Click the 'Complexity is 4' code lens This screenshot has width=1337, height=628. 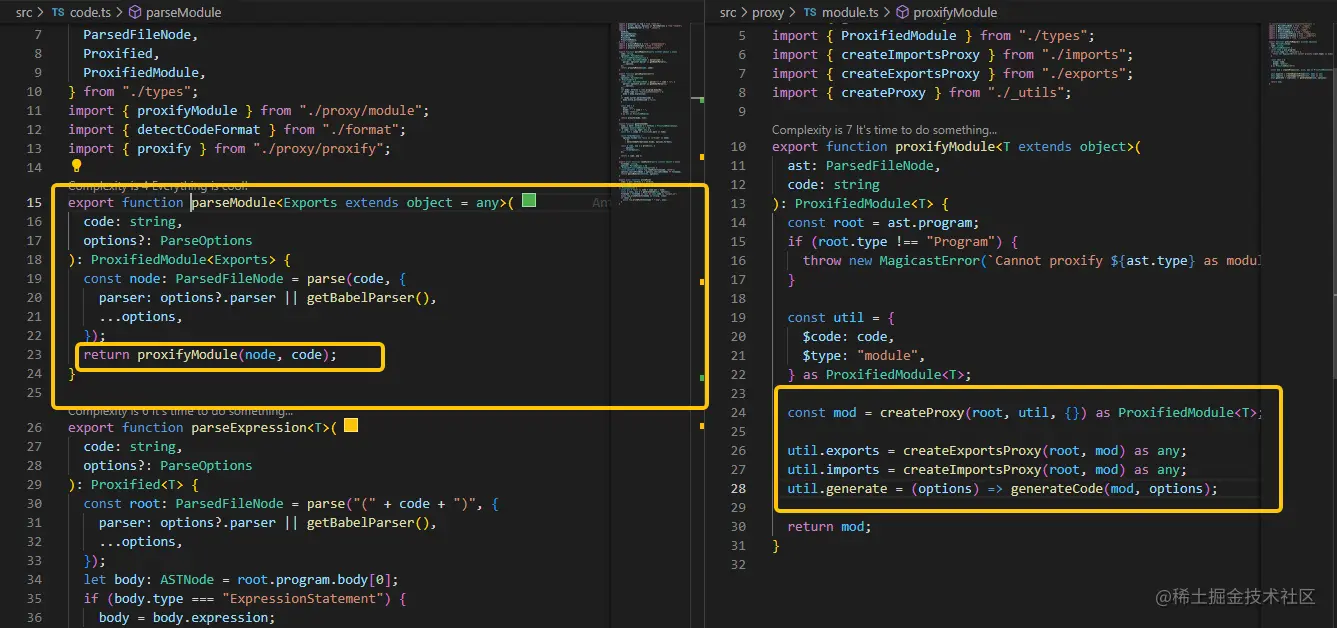[158, 186]
